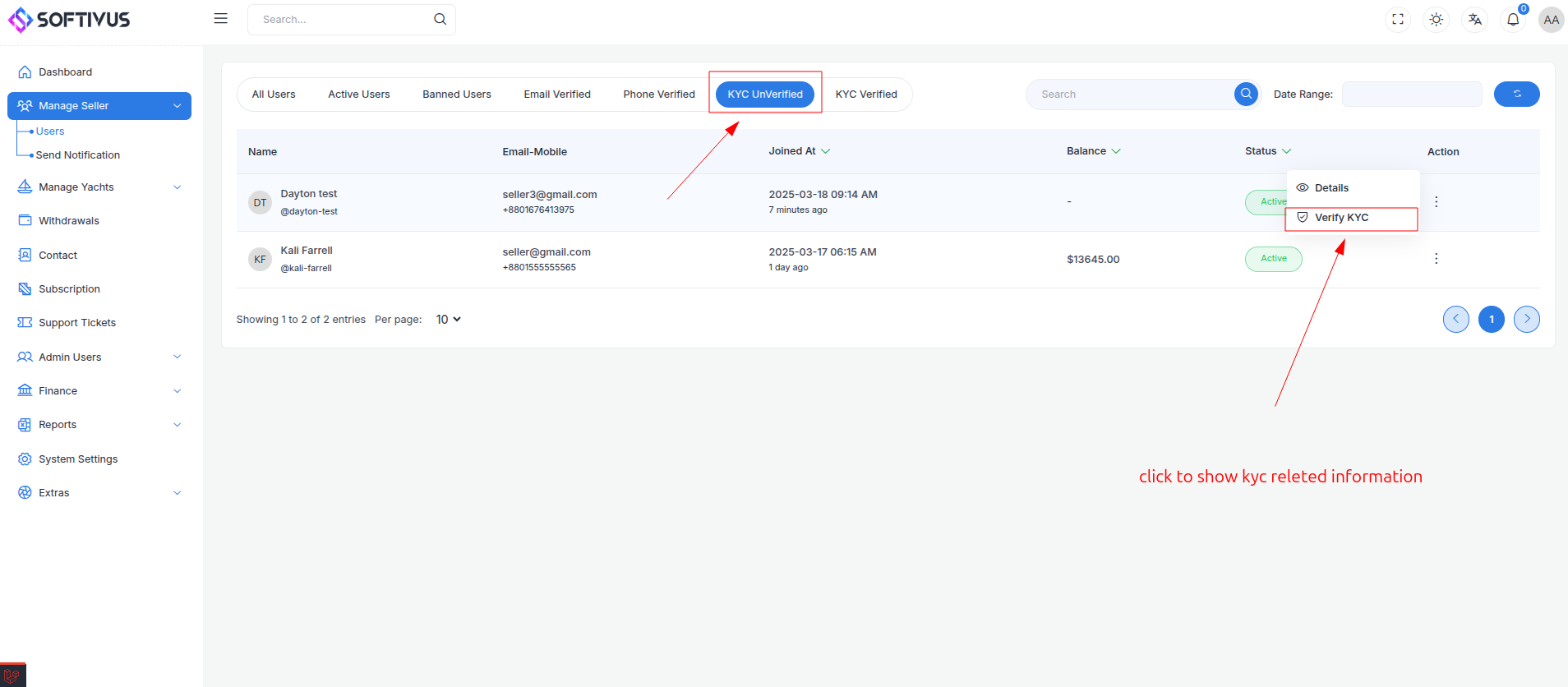Expand the Finance menu
This screenshot has height=687, width=1568.
click(99, 390)
